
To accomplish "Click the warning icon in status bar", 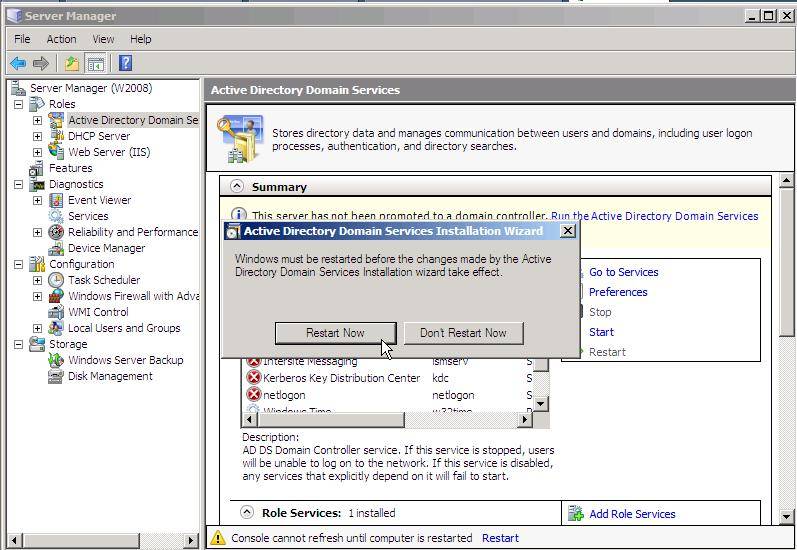I will click(218, 537).
